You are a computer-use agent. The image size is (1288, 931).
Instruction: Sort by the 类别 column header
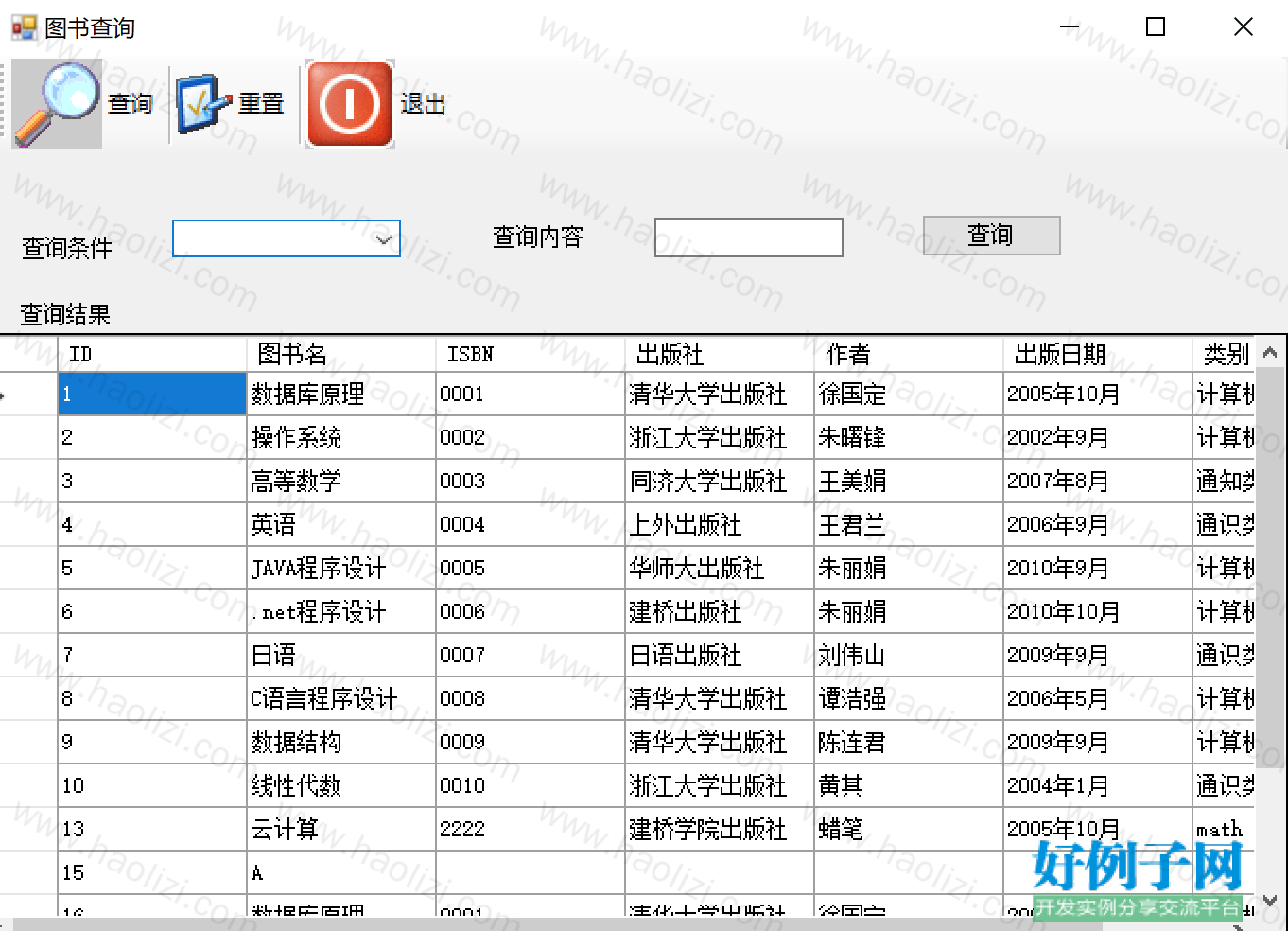point(1224,354)
